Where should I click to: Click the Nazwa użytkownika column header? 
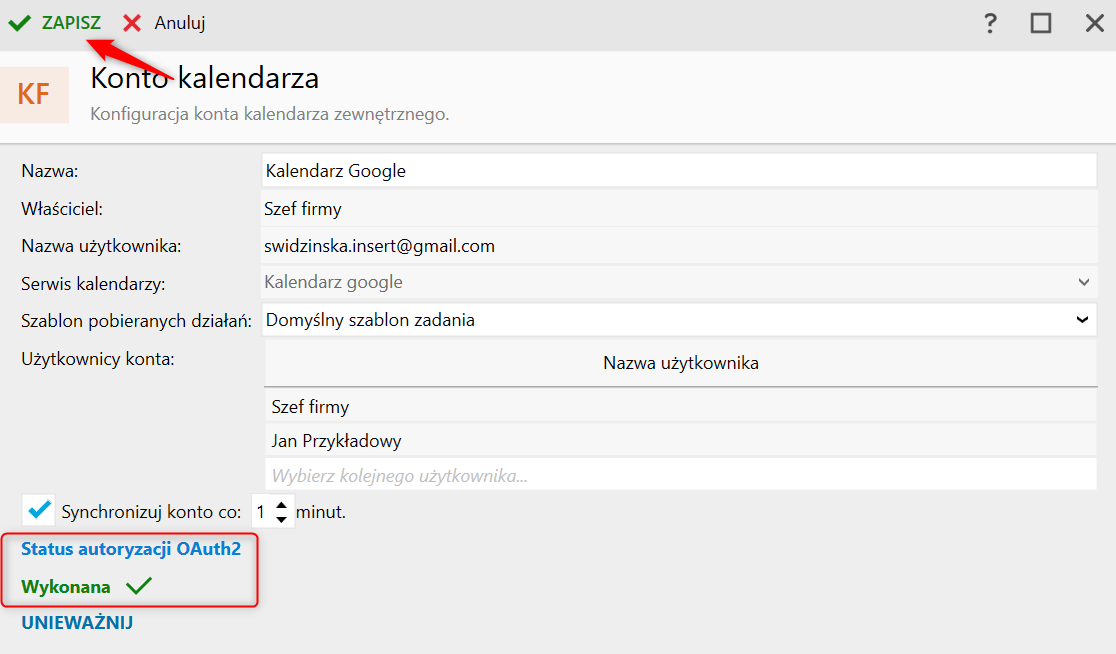point(680,363)
